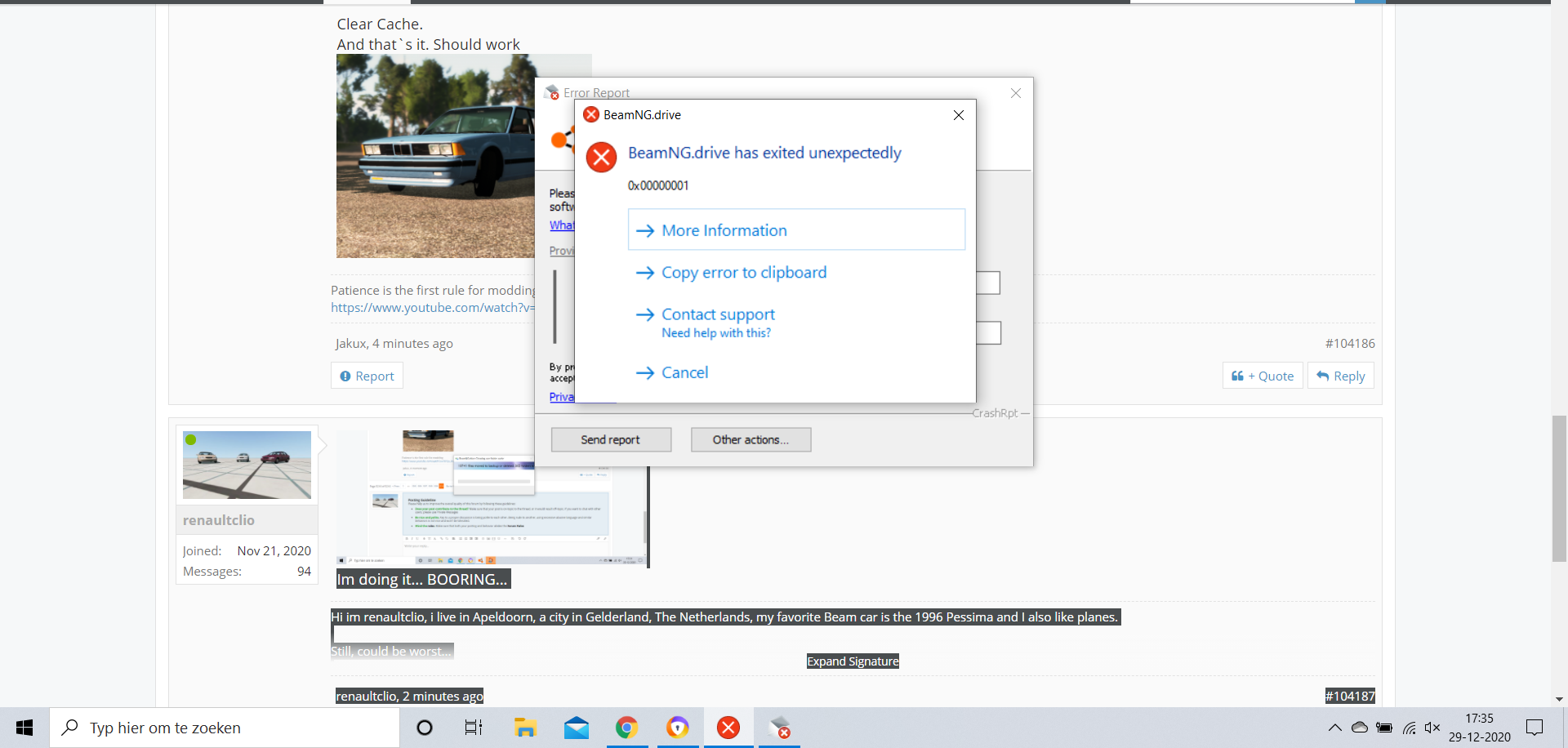Open the YouTube link in signature
This screenshot has width=1568, height=748.
pos(433,308)
